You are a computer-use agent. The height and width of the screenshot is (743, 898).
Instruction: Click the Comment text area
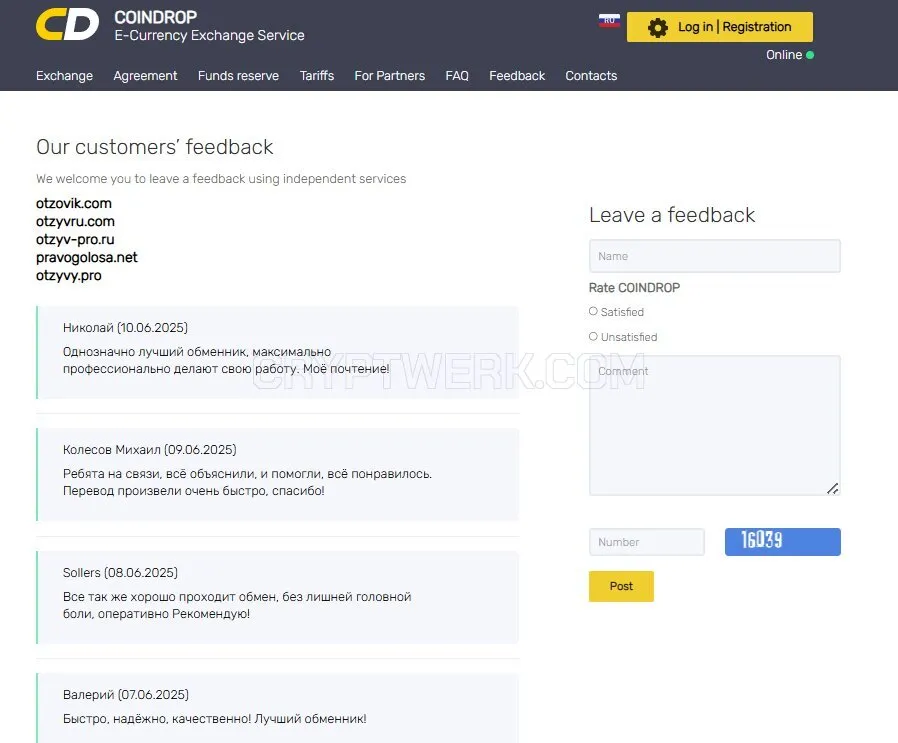point(715,426)
